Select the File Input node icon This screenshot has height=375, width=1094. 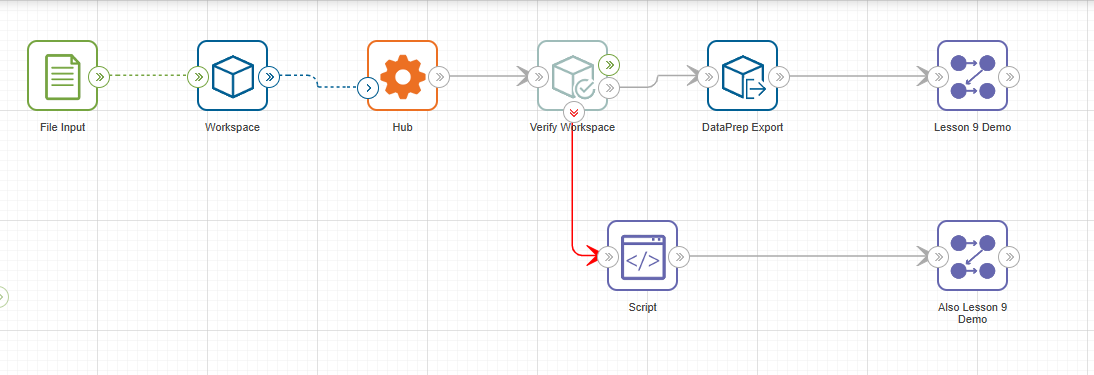[62, 75]
